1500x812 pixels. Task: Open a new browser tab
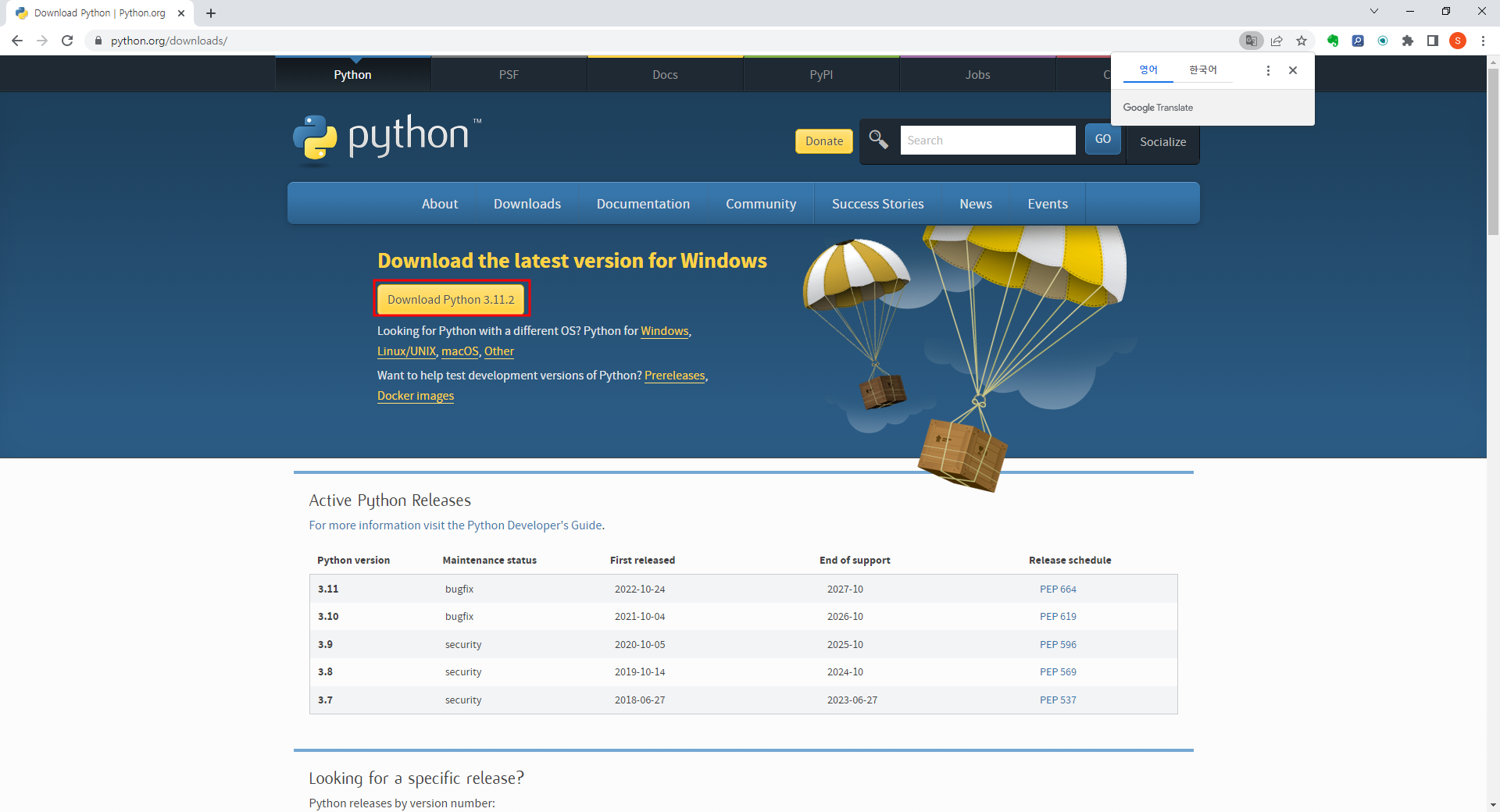tap(211, 13)
